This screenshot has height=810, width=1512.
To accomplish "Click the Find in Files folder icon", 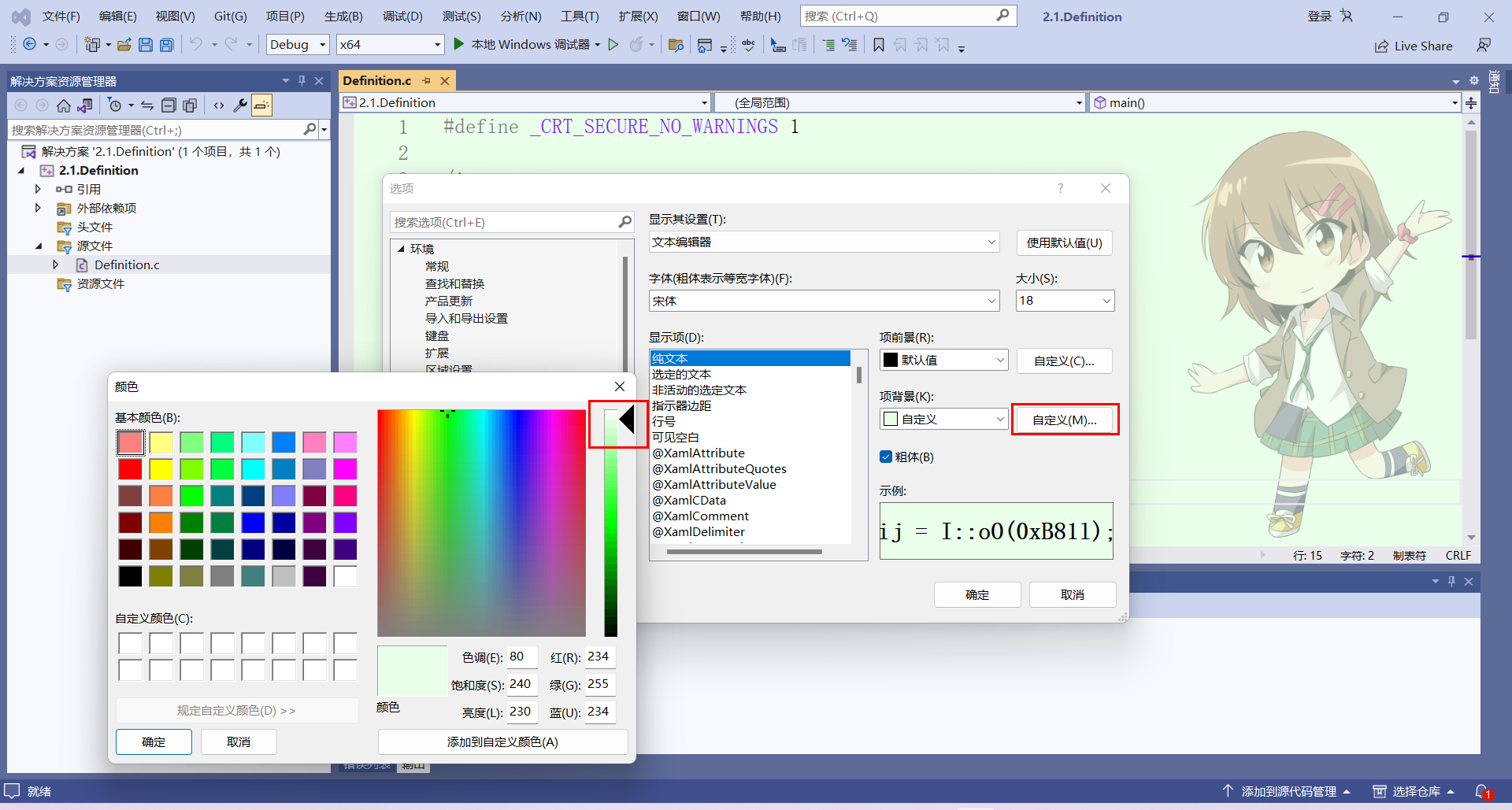I will pos(676,45).
